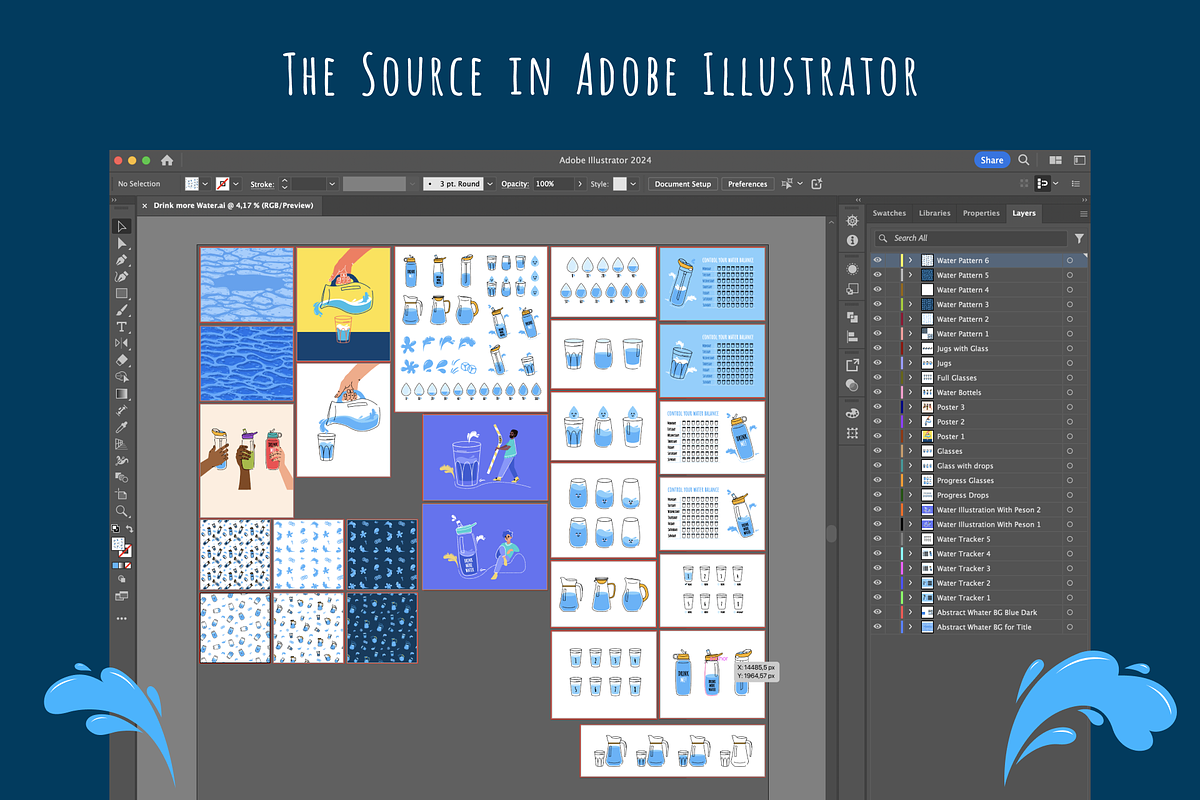Viewport: 1200px width, 800px height.
Task: Open the Arrange Documents icon
Action: point(1056,160)
